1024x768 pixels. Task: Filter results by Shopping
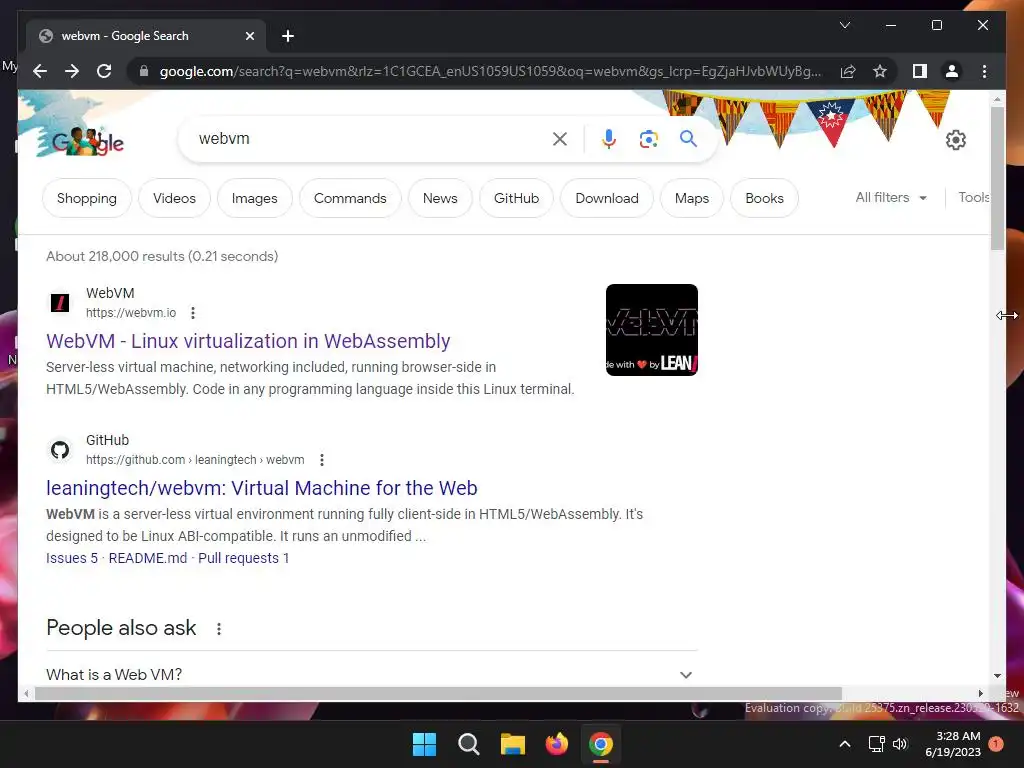(87, 198)
